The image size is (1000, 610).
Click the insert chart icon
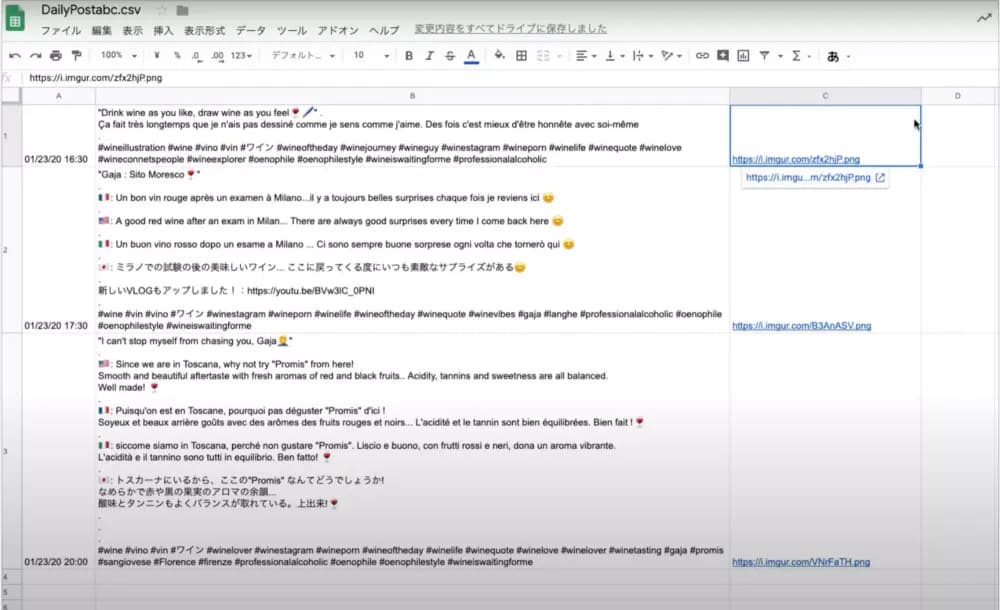[x=743, y=55]
